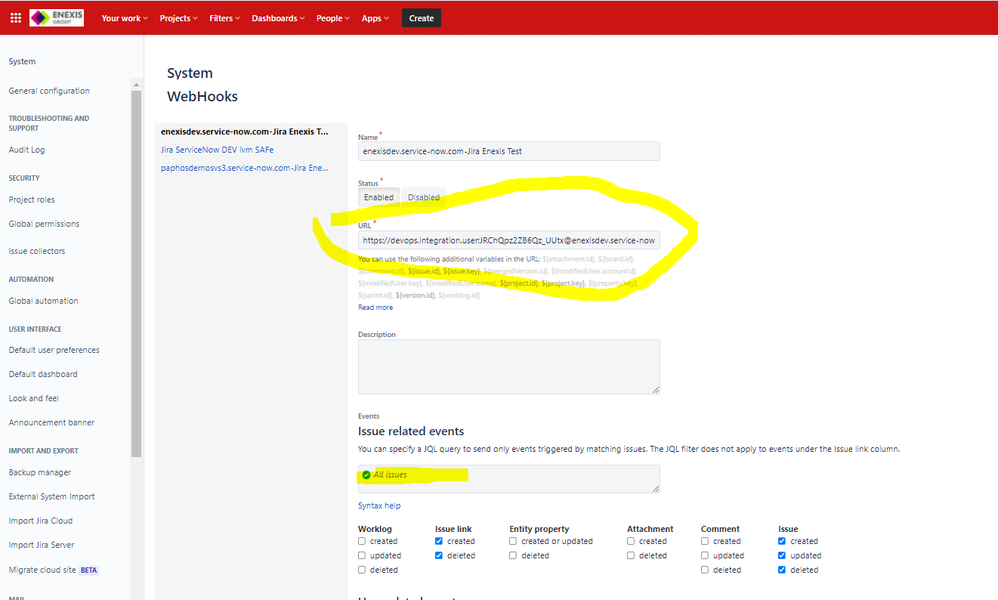Set webhook status to Enabled

click(x=379, y=197)
